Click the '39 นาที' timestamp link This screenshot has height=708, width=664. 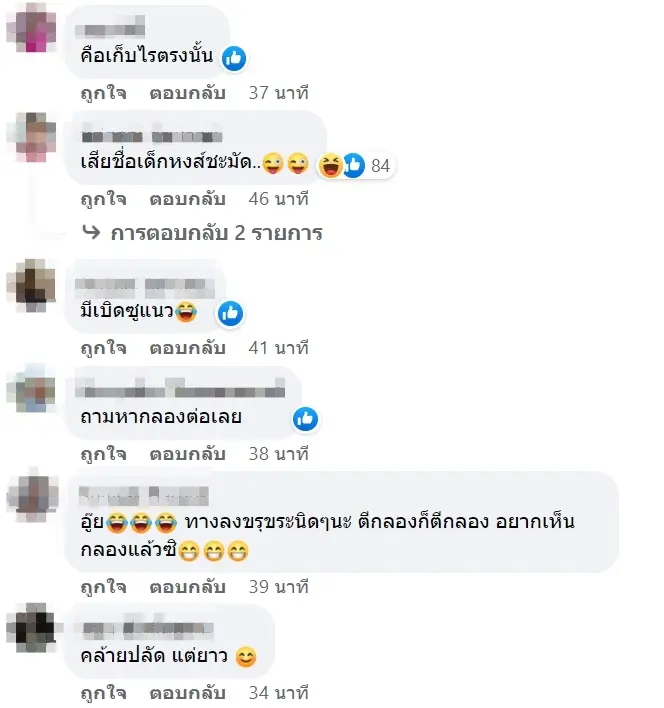[x=279, y=587]
